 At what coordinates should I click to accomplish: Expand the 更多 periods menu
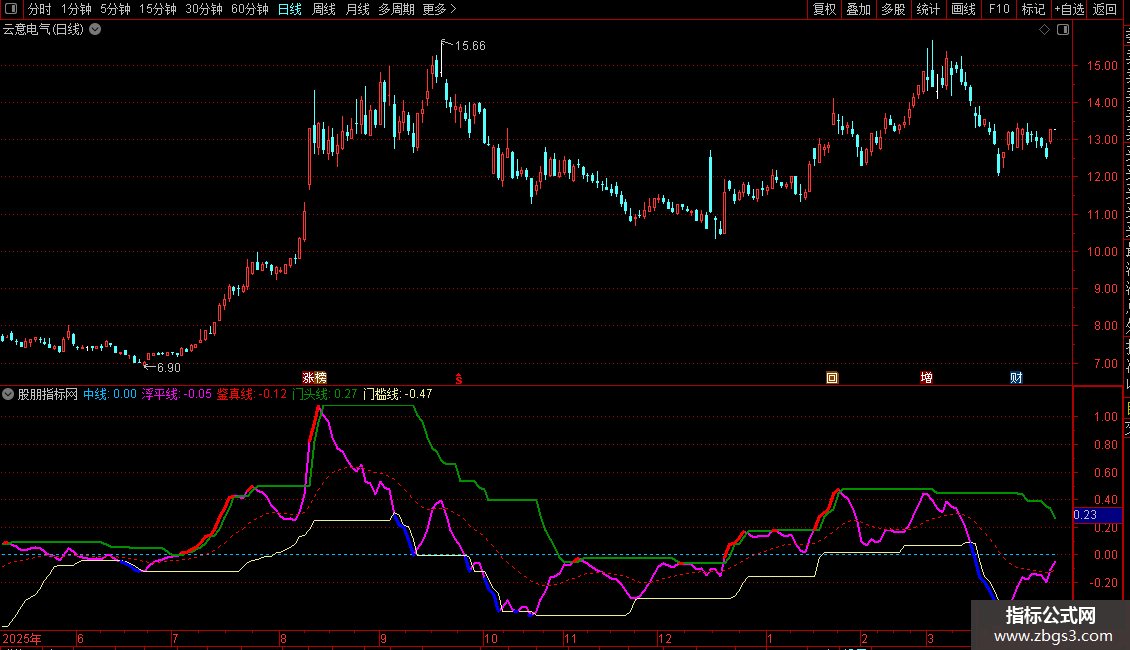pos(439,9)
